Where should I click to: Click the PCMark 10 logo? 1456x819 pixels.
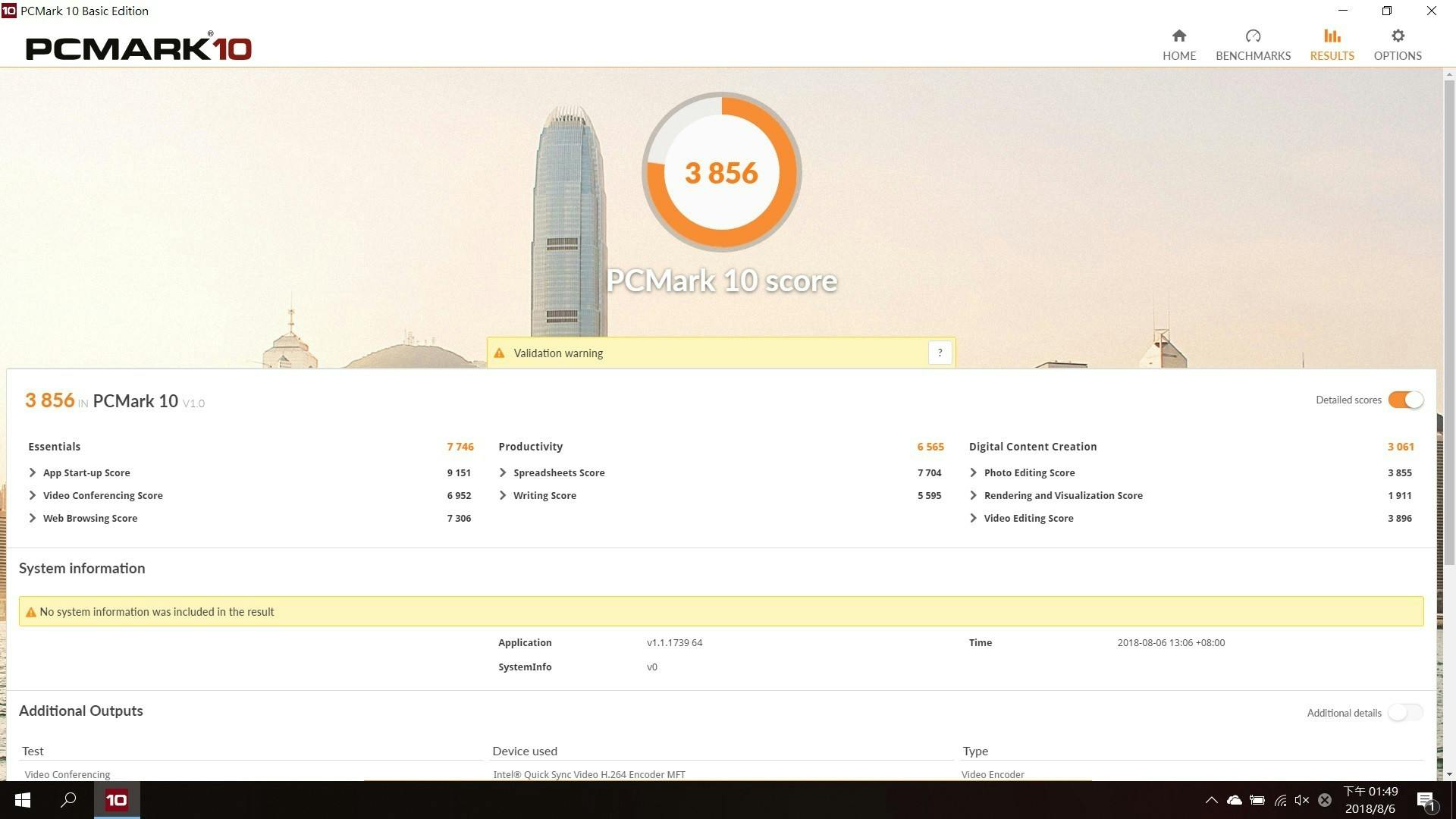(x=139, y=47)
